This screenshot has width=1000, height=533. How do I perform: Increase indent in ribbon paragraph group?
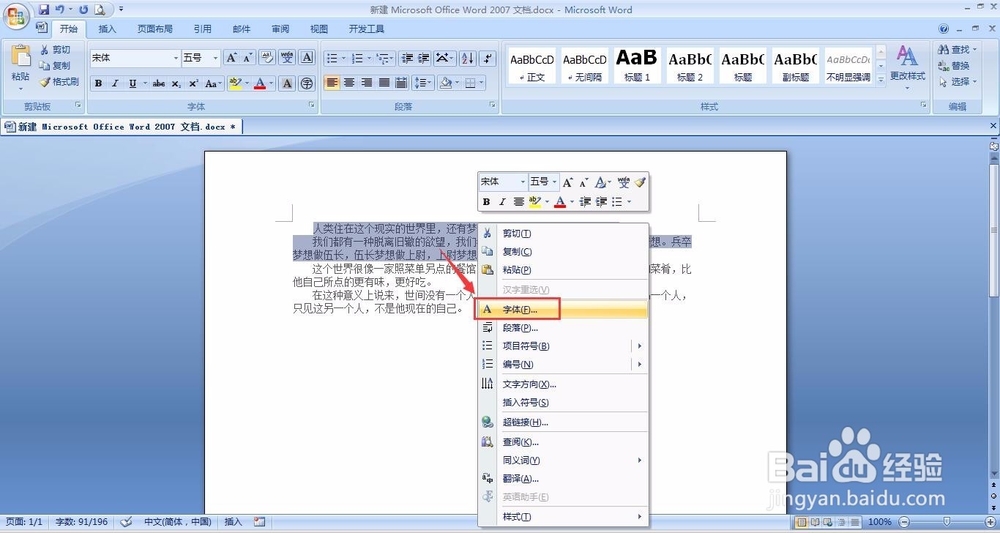click(423, 58)
